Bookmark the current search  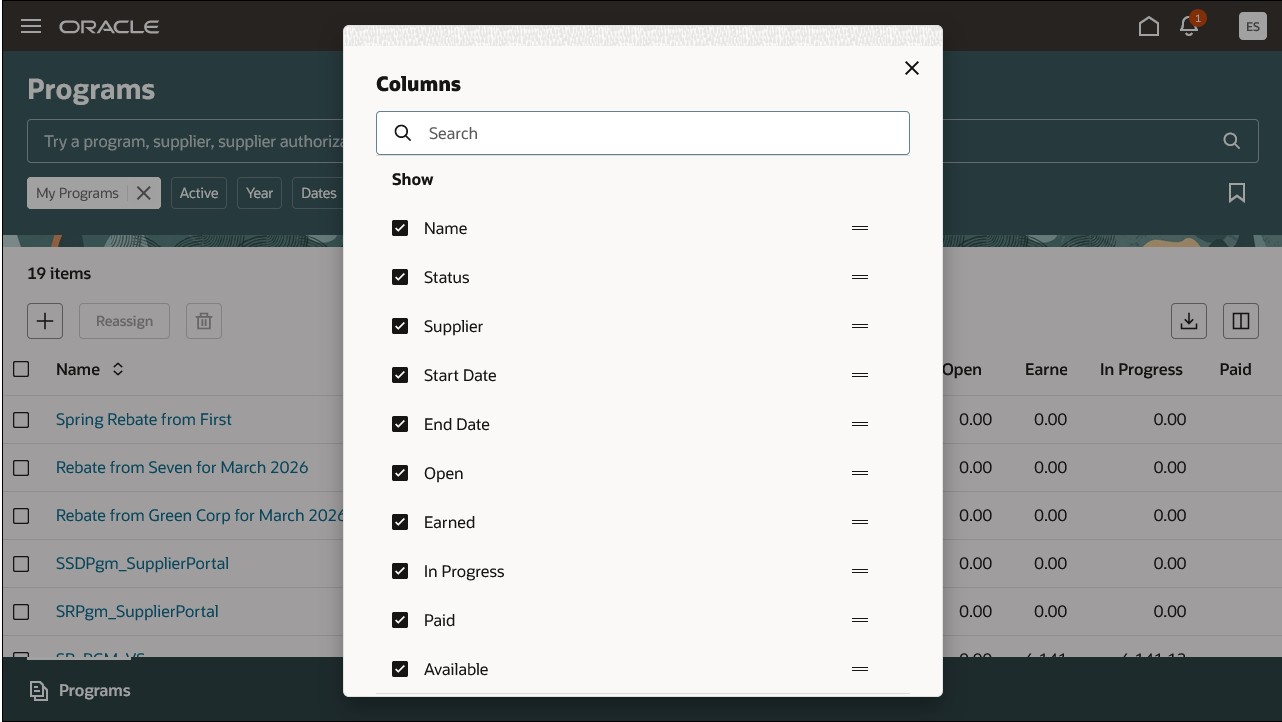click(1237, 193)
